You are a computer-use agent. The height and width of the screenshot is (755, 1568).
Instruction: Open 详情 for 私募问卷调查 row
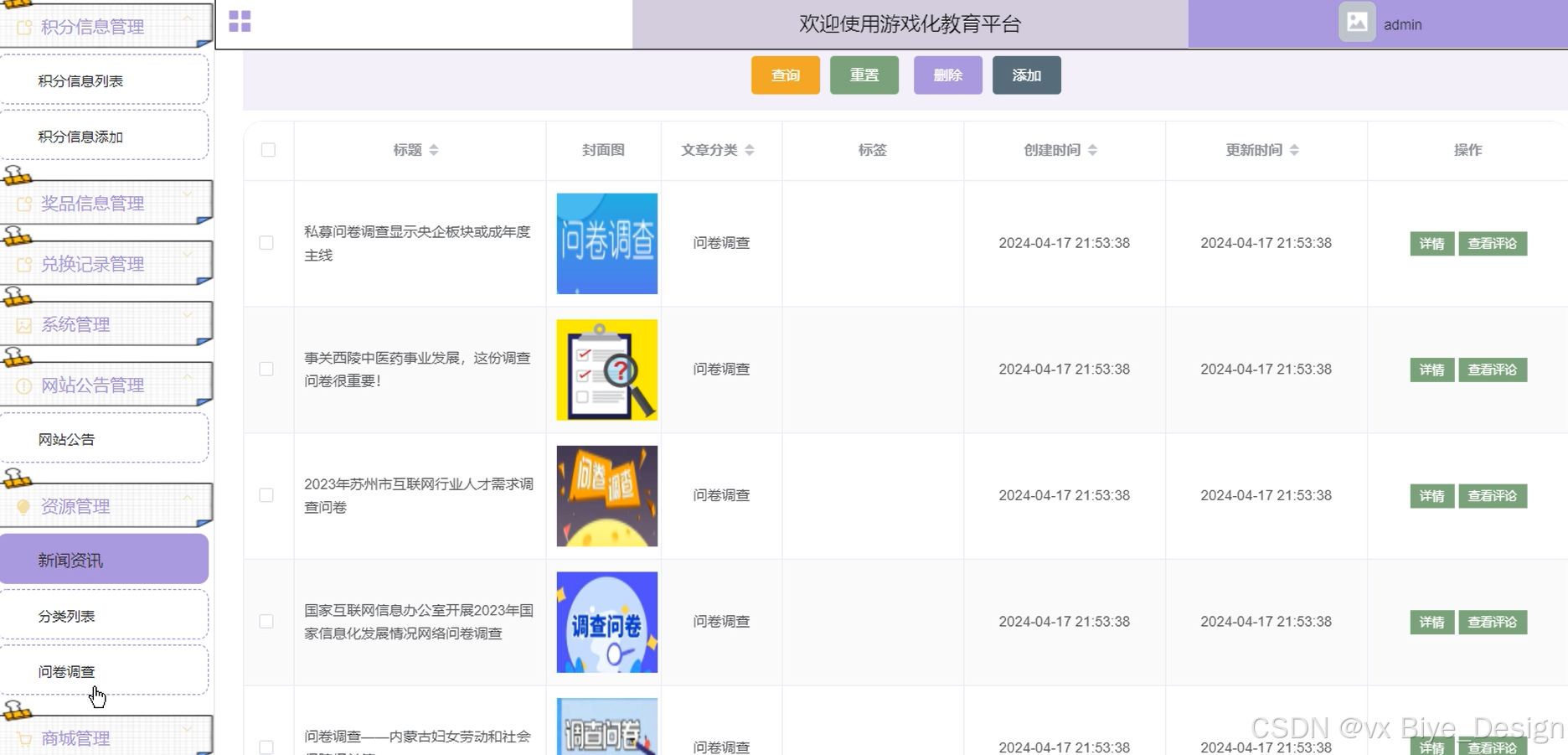point(1431,244)
